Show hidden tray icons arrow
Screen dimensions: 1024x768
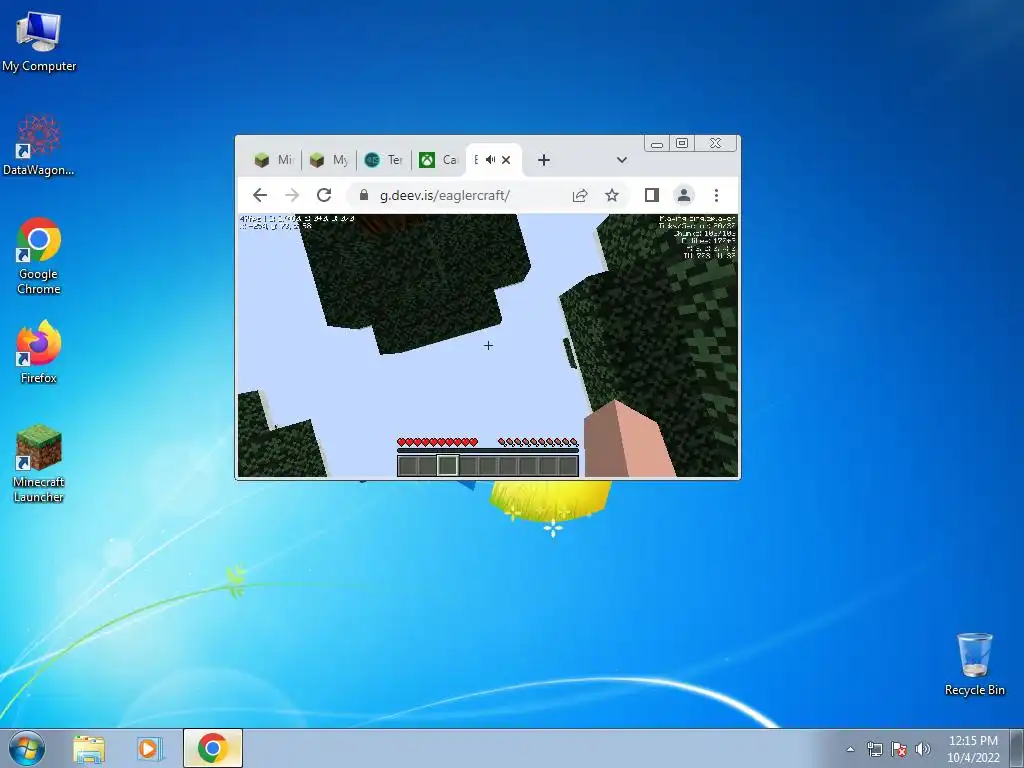pyautogui.click(x=850, y=749)
